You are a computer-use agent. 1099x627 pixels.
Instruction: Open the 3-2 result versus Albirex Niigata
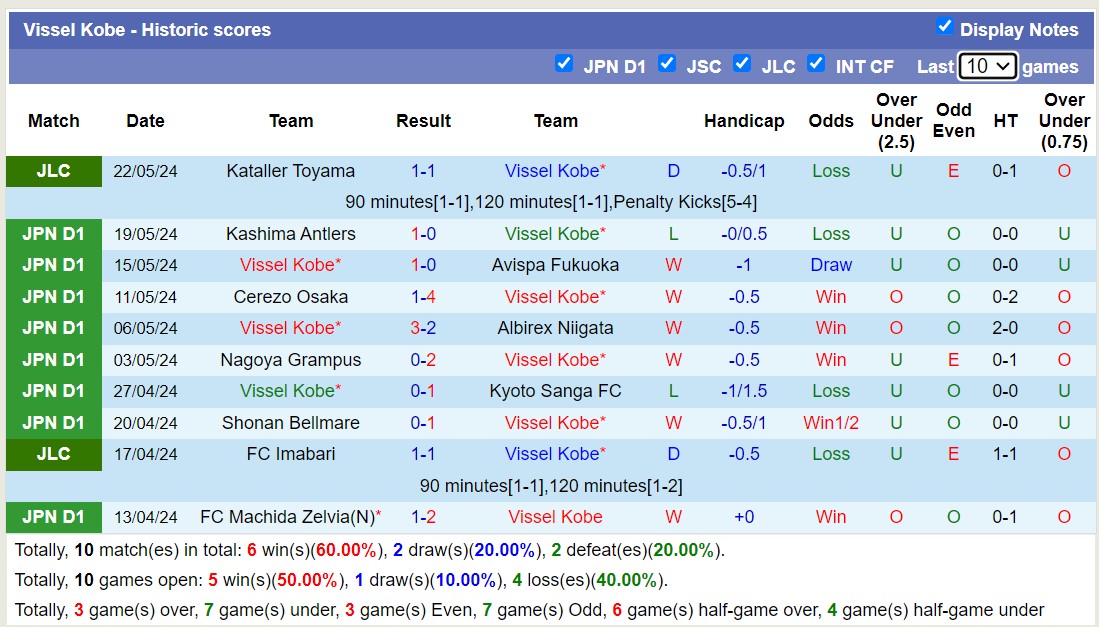[423, 328]
